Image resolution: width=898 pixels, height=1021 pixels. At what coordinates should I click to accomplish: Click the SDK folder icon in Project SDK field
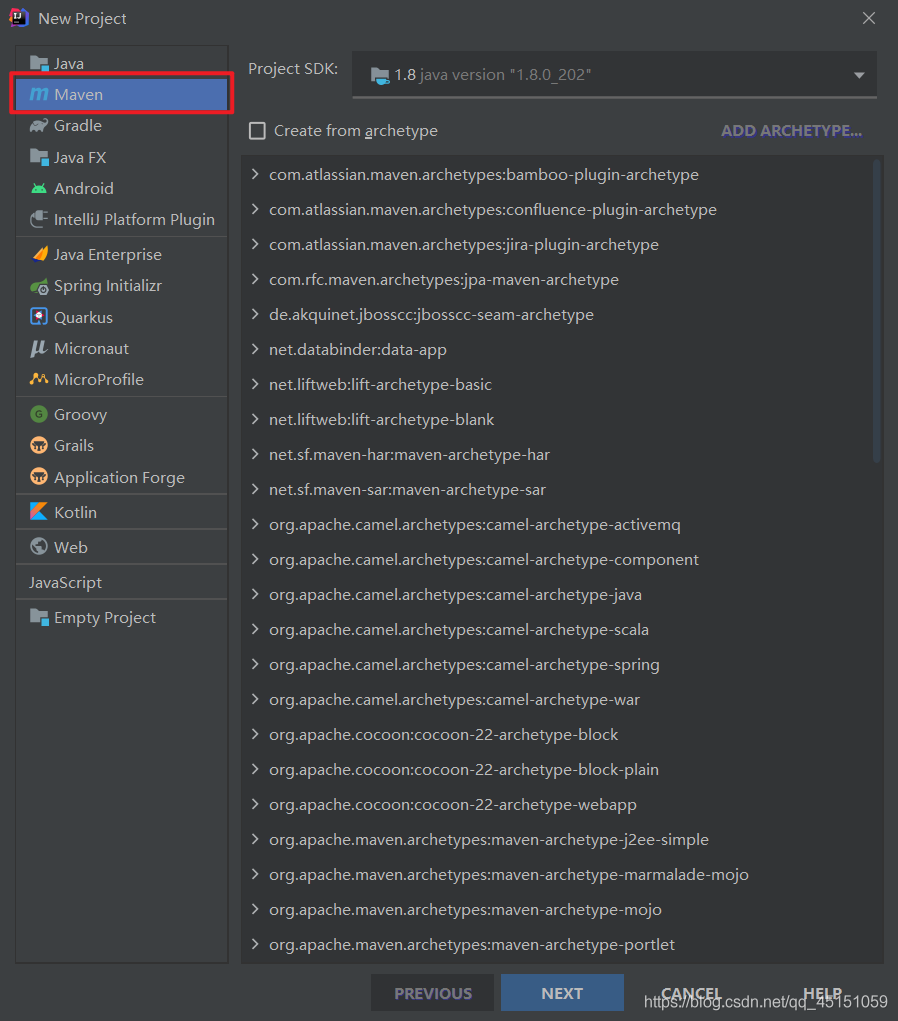380,75
